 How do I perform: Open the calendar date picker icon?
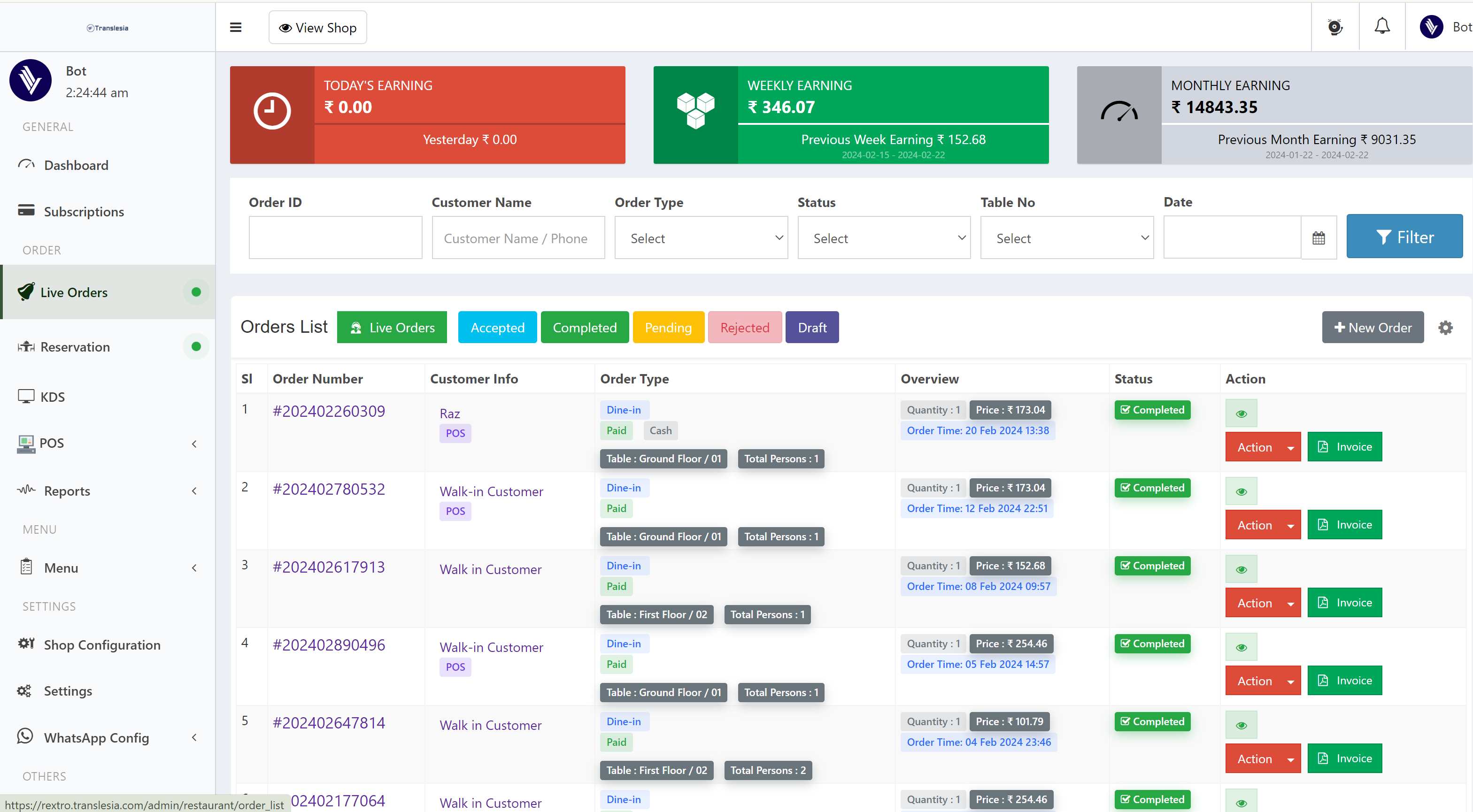pyautogui.click(x=1319, y=237)
